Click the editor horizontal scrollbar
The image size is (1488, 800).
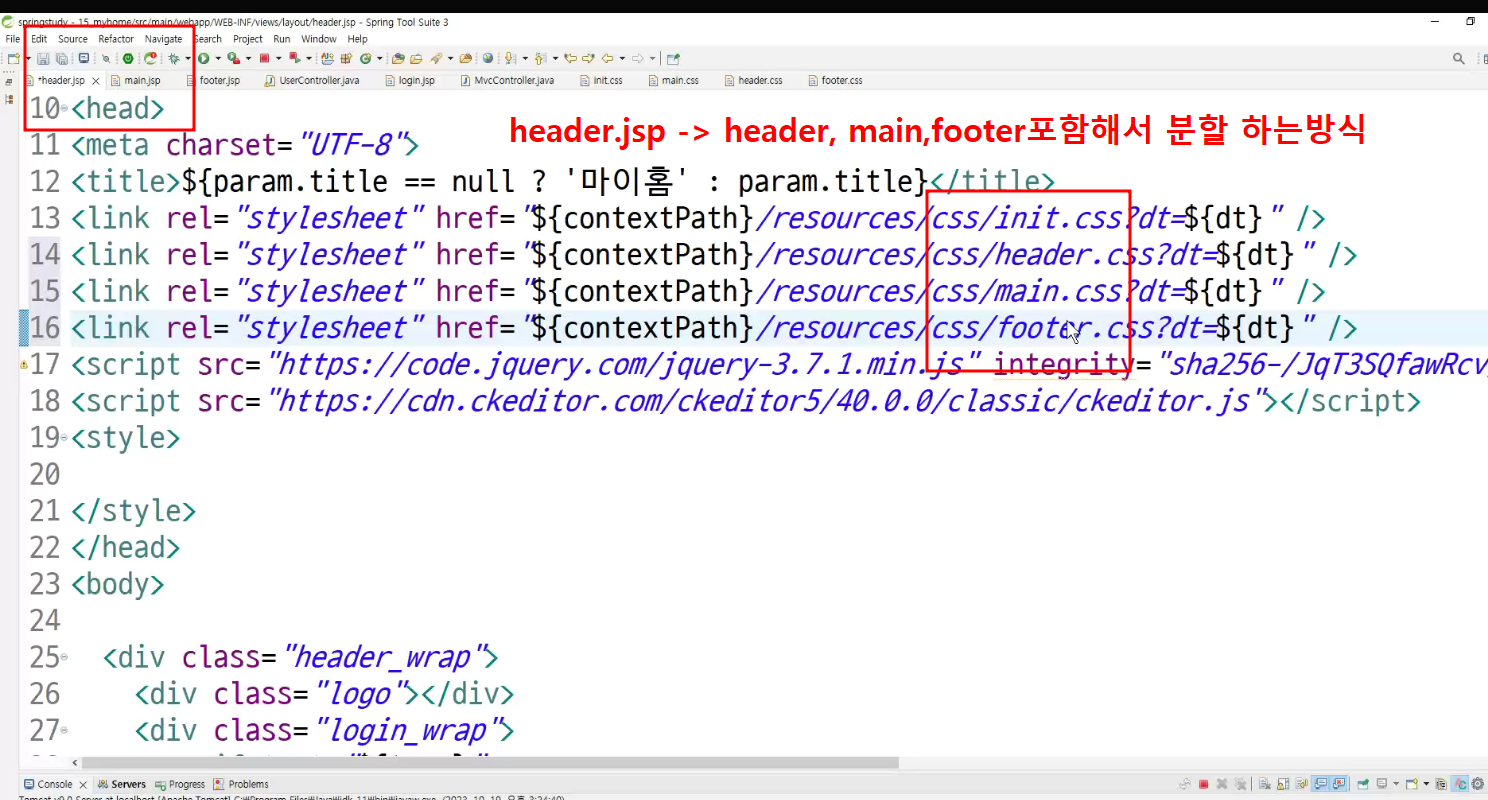tap(491, 763)
